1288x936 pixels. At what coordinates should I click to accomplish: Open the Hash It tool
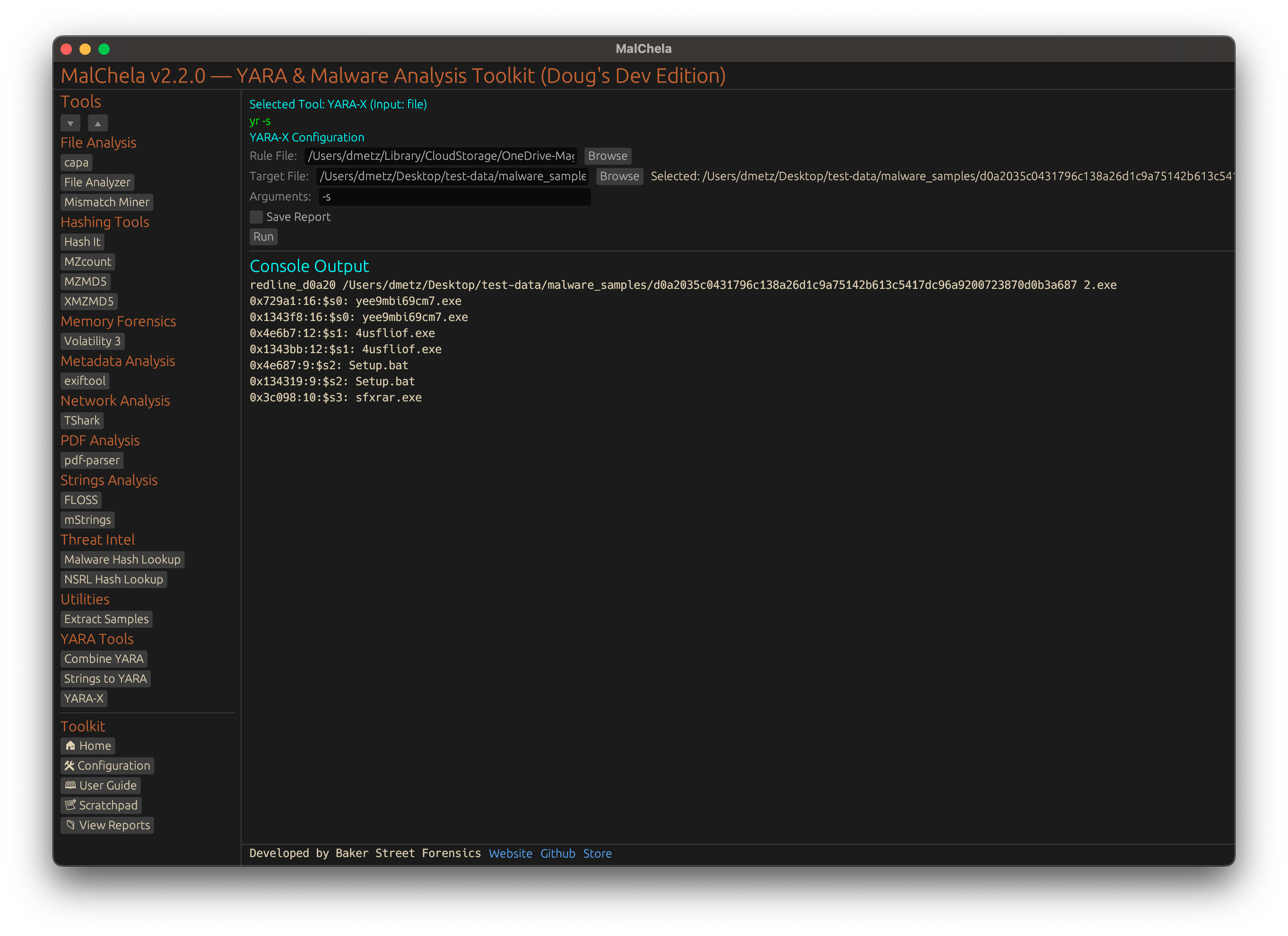(82, 243)
